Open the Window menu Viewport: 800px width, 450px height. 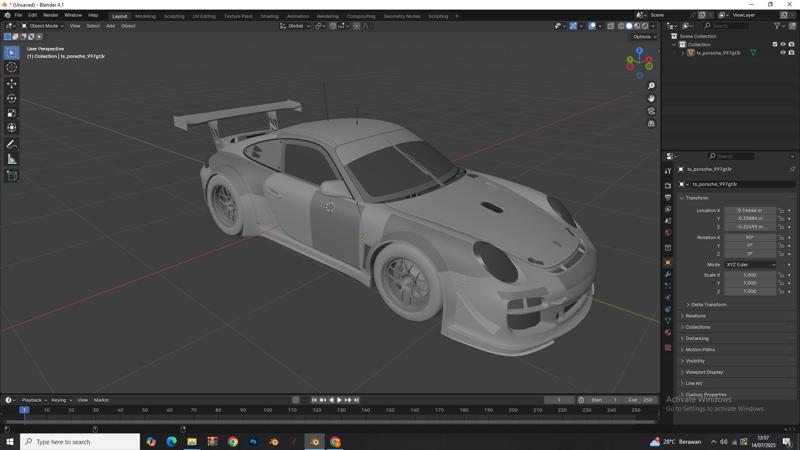tap(73, 15)
